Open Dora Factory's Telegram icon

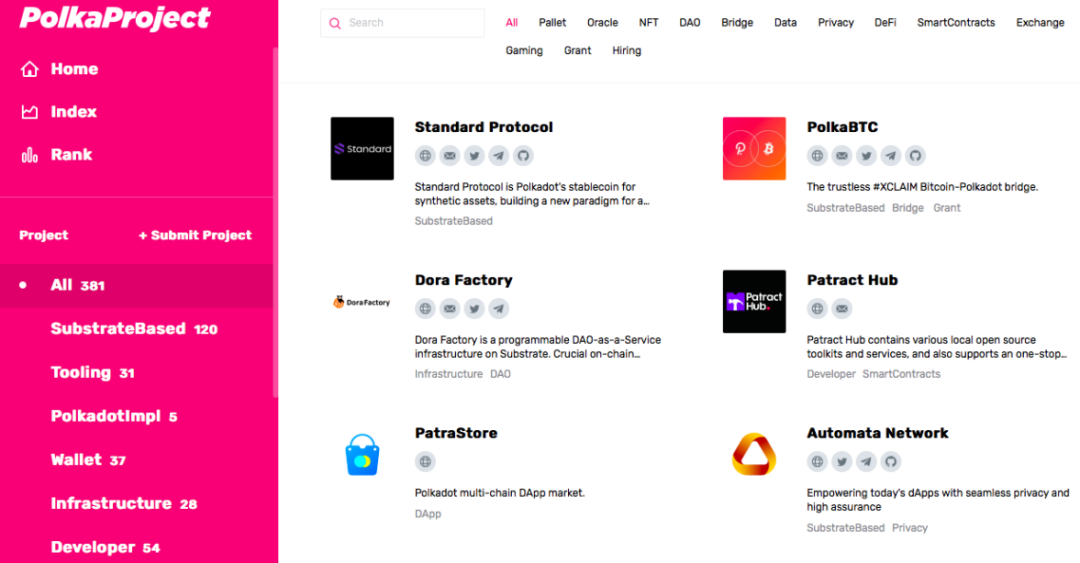pos(498,309)
